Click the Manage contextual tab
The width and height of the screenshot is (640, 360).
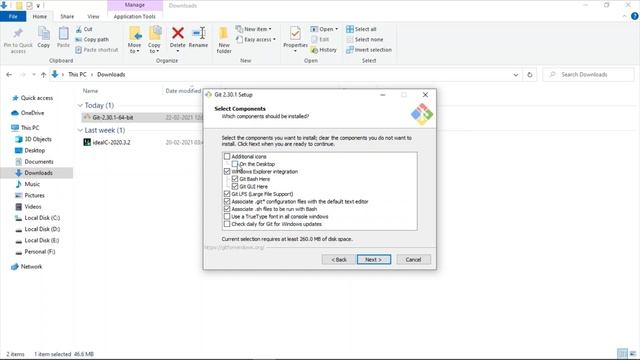135,5
